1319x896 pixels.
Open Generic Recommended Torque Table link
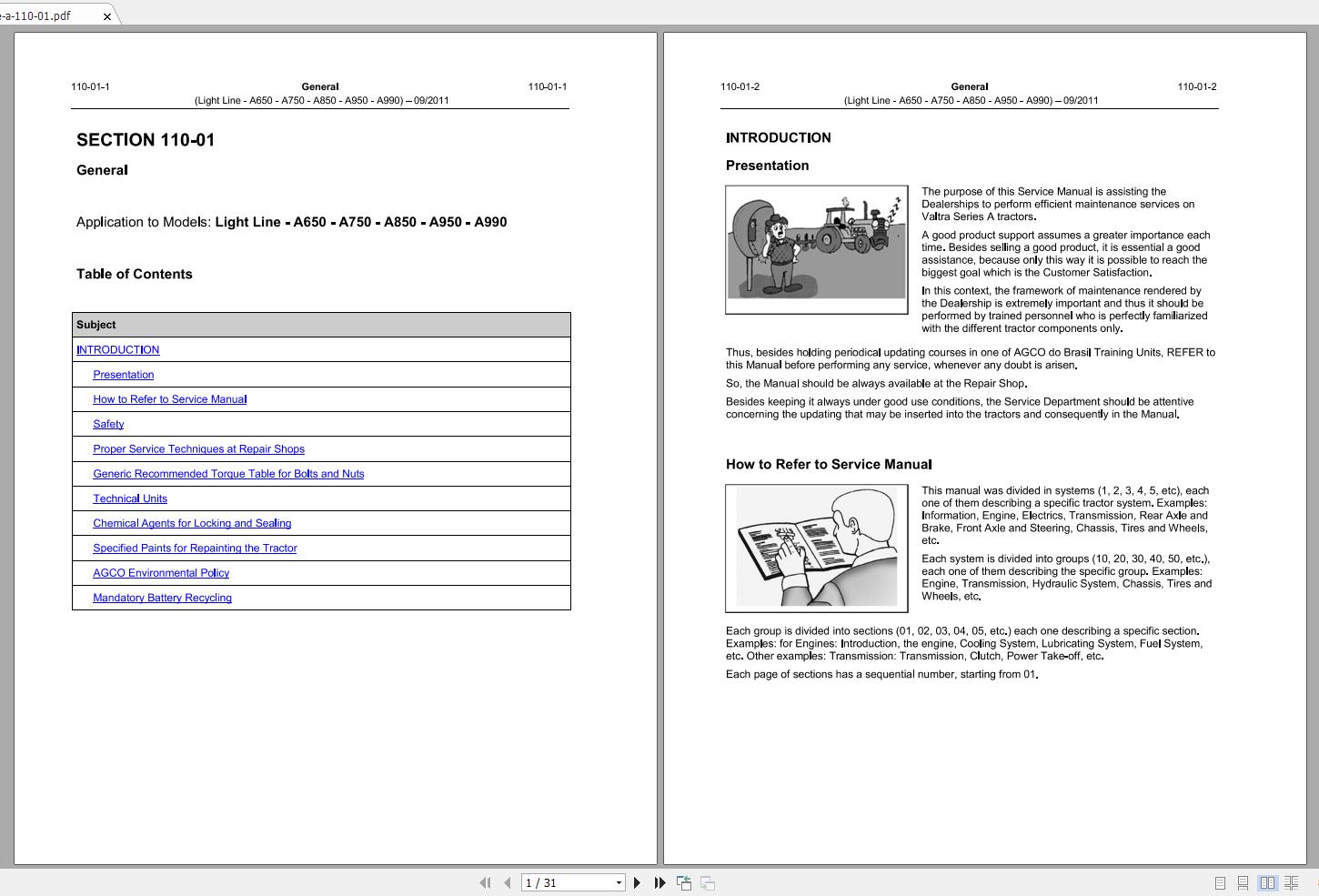pos(228,474)
